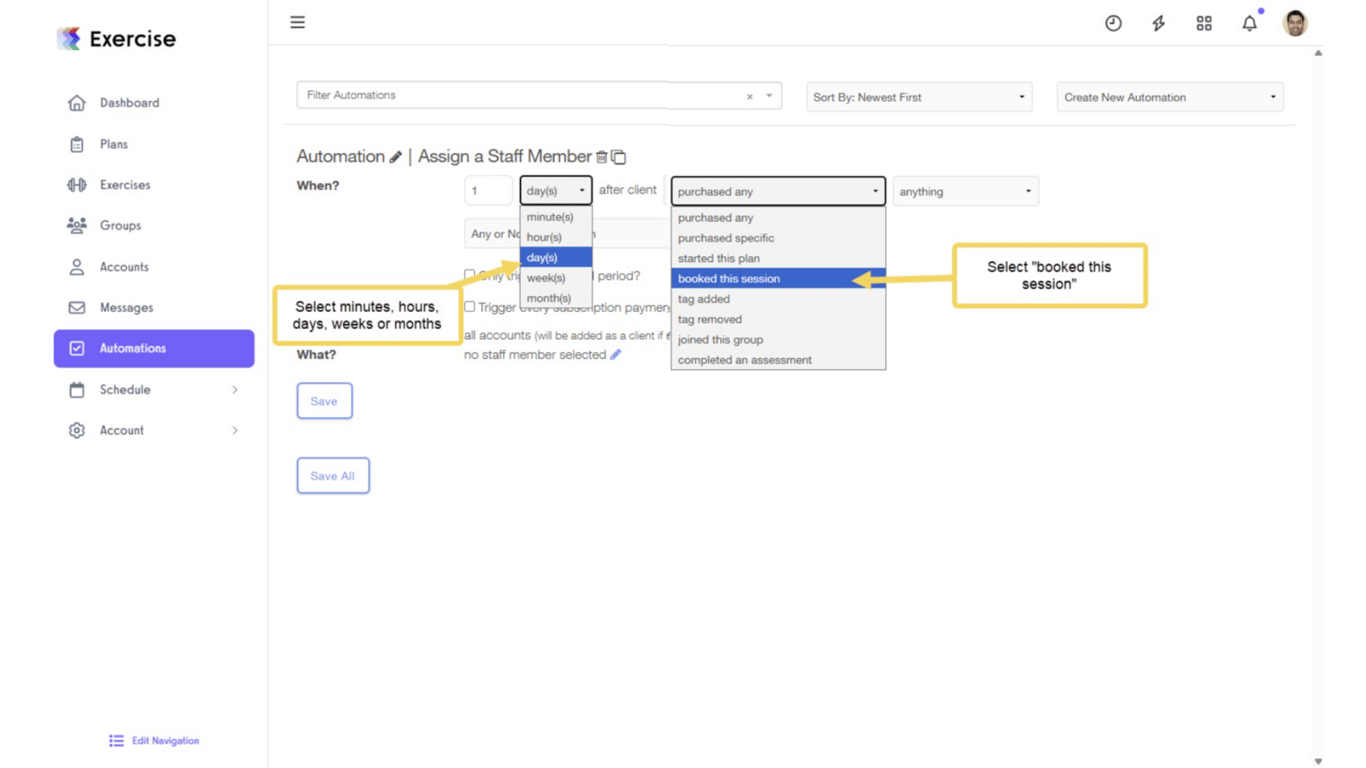Open the Sort By Newest First dropdown
Image resolution: width=1366 pixels, height=768 pixels.
tap(917, 96)
